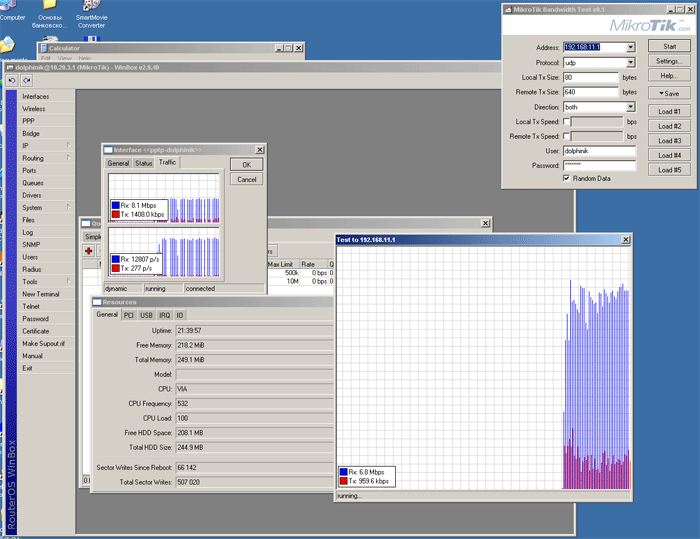Click OK in the Interface window
The width and height of the screenshot is (700, 539).
(x=246, y=165)
